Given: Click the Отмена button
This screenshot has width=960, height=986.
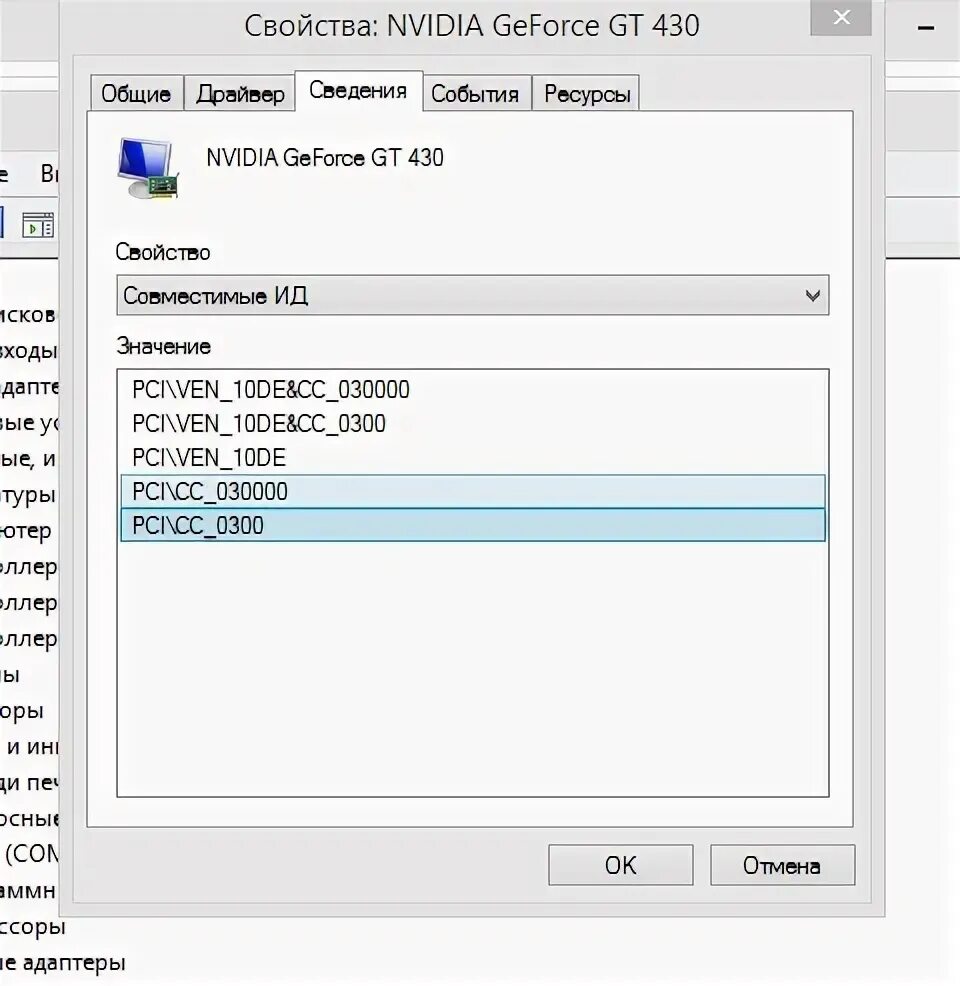Looking at the screenshot, I should tap(782, 865).
